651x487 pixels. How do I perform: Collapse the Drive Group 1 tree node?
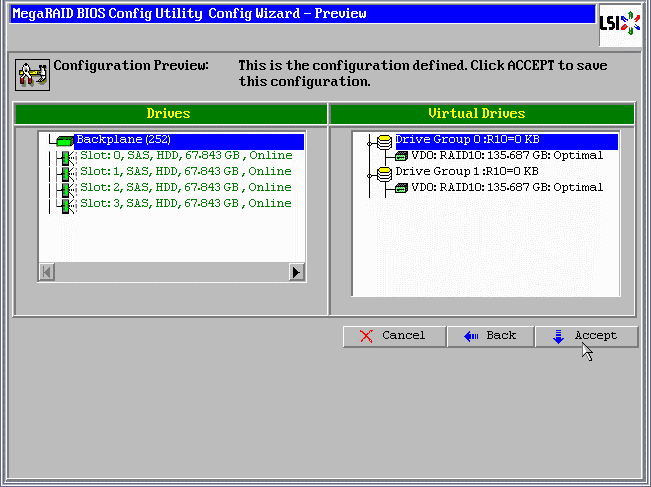369,176
